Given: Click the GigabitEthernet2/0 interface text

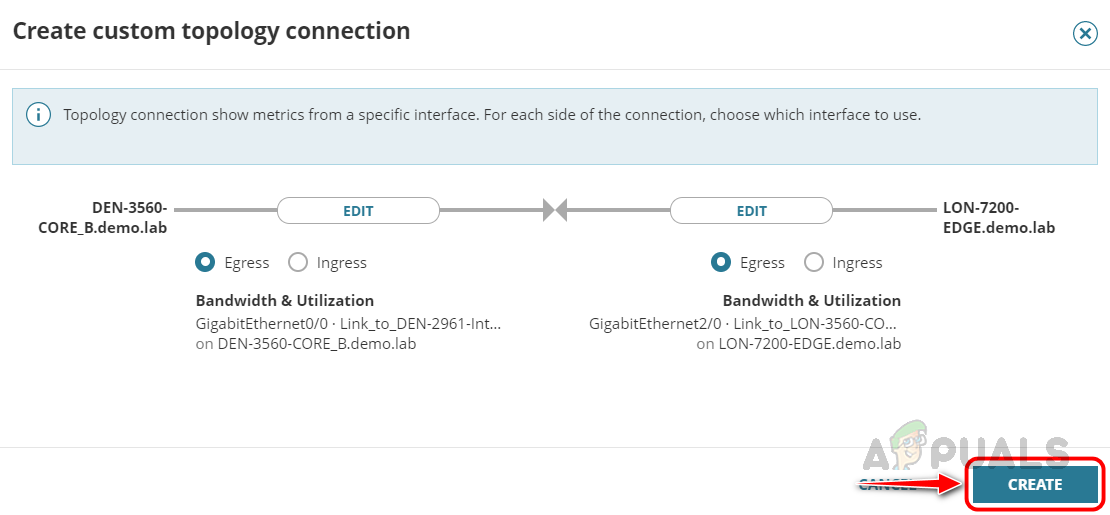Looking at the screenshot, I should [x=743, y=323].
